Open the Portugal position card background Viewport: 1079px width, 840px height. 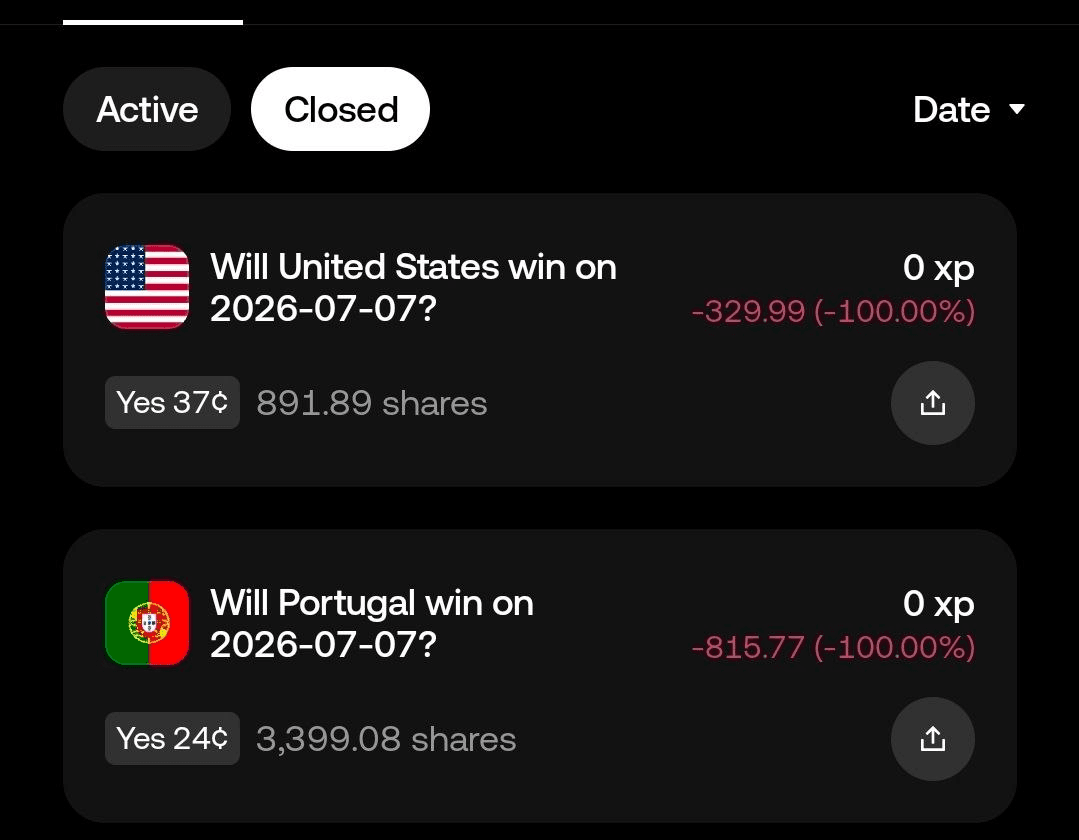coord(540,676)
